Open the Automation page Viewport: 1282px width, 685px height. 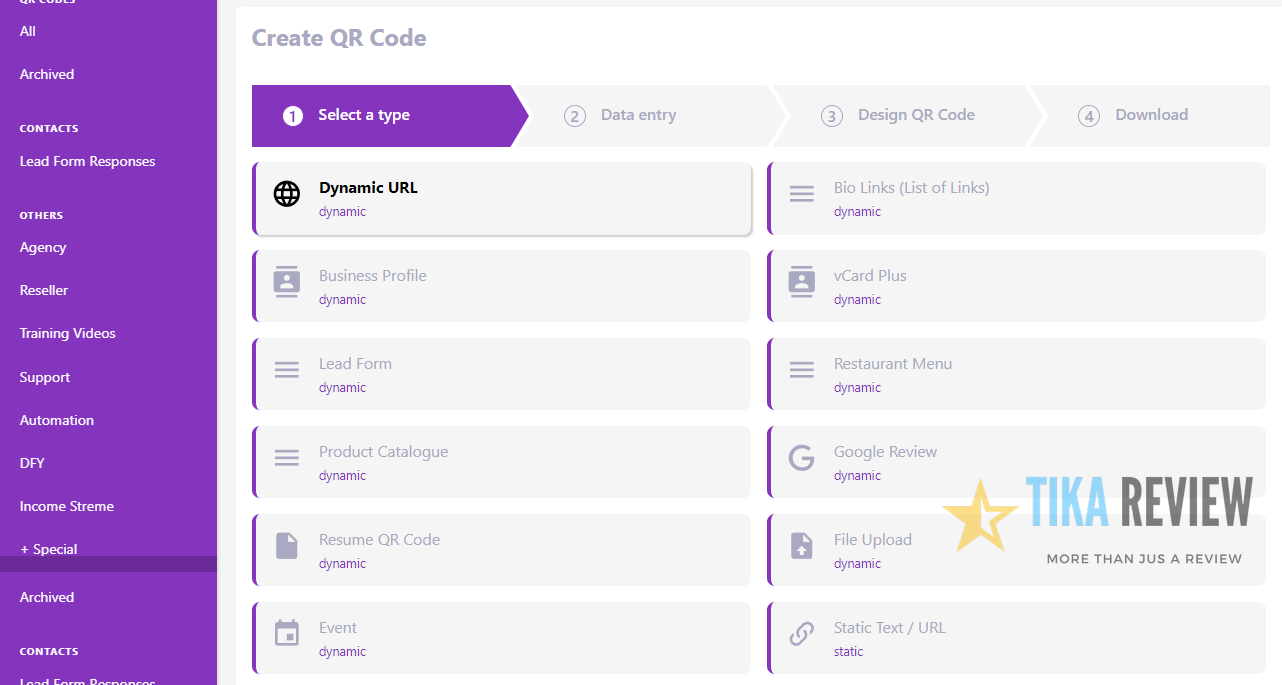click(x=56, y=420)
